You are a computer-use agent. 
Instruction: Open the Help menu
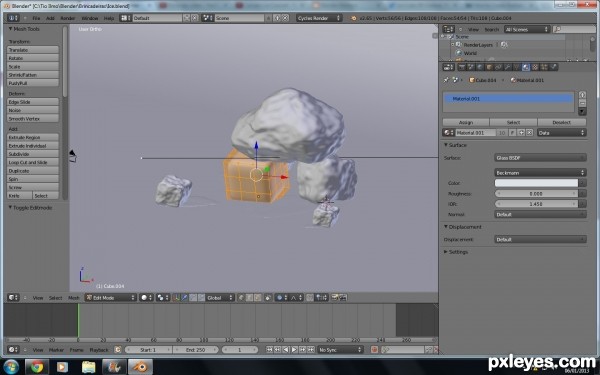click(x=109, y=18)
